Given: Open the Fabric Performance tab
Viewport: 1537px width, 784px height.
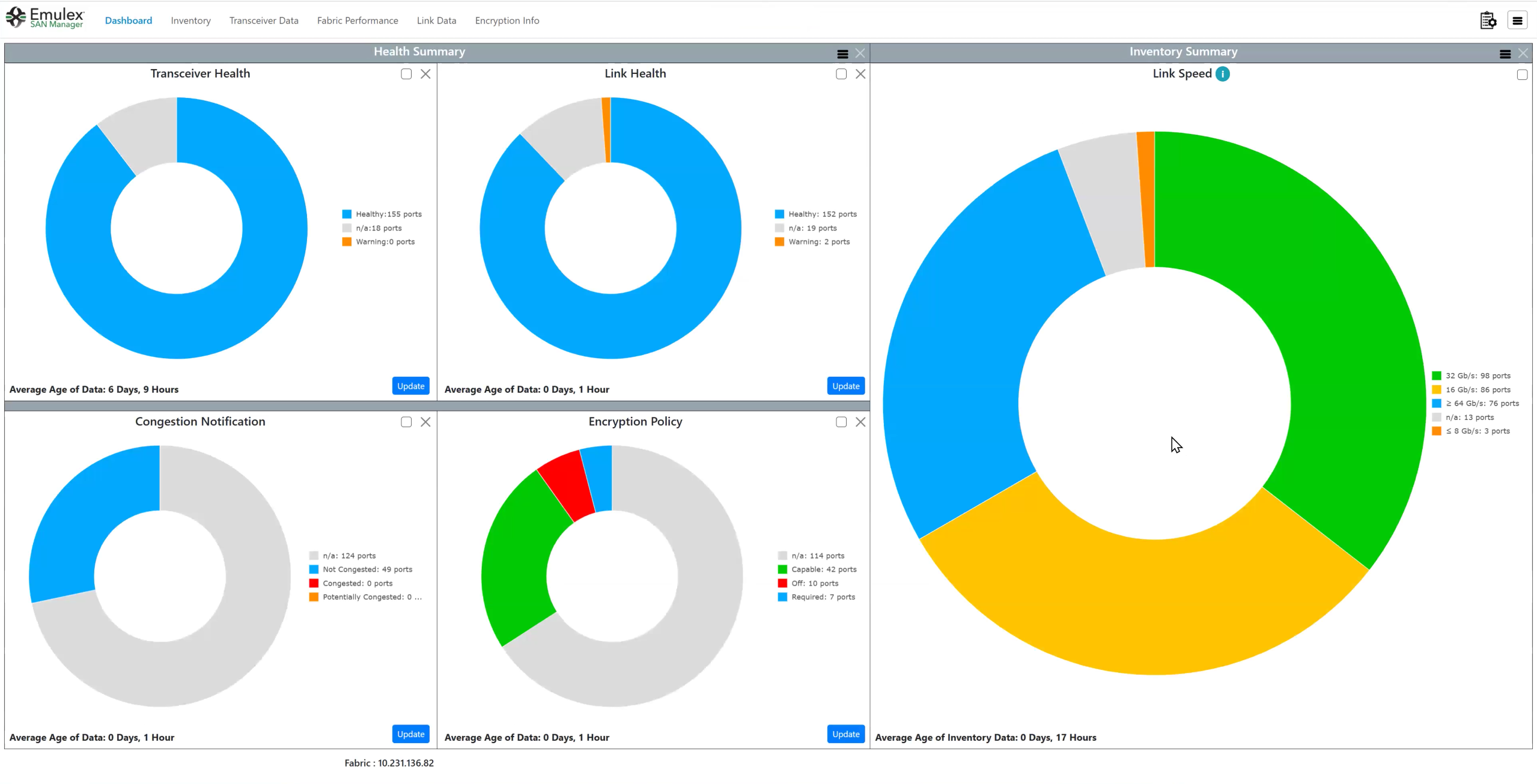Looking at the screenshot, I should 358,20.
